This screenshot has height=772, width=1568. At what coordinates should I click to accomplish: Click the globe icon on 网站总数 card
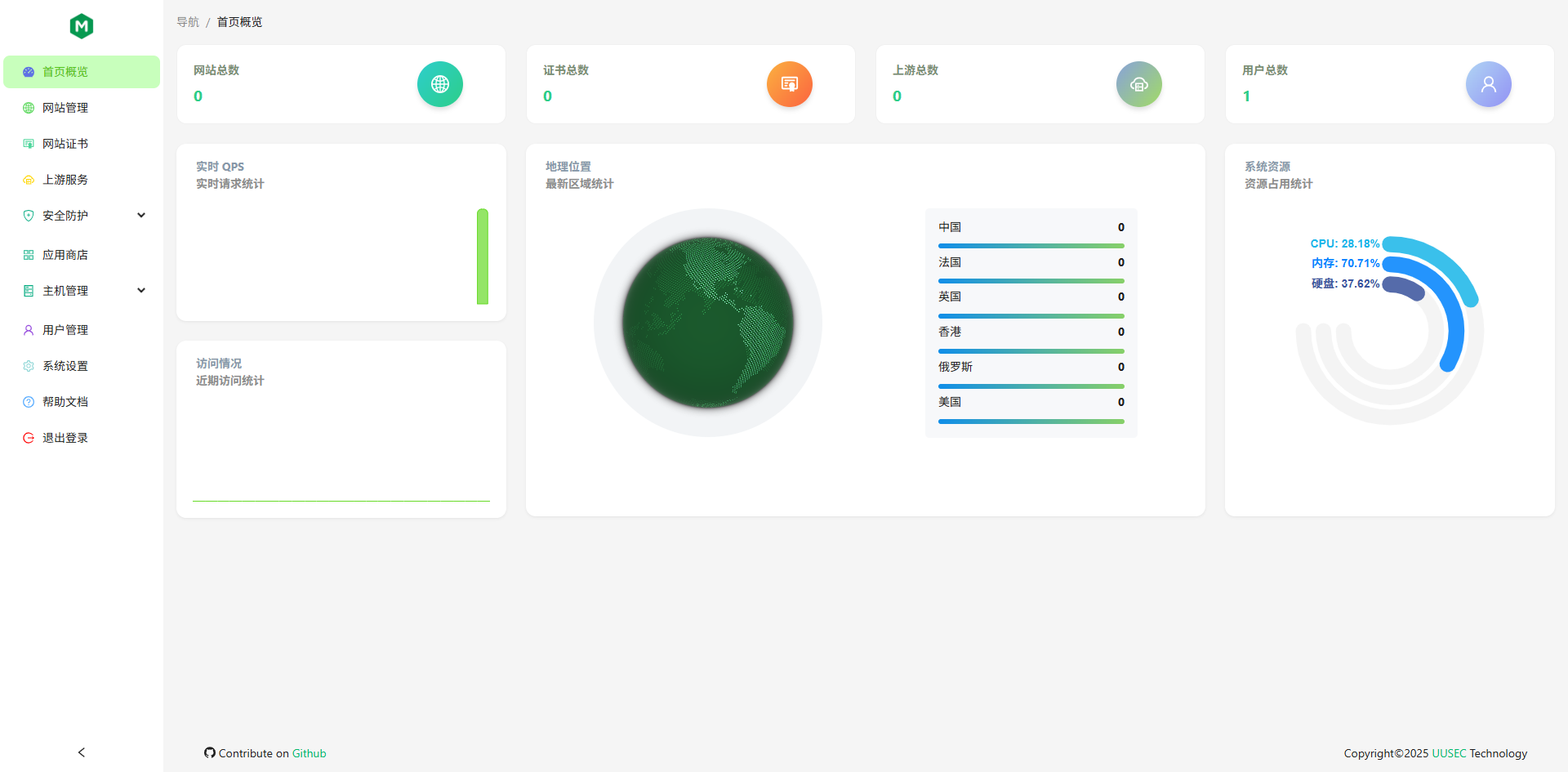440,83
